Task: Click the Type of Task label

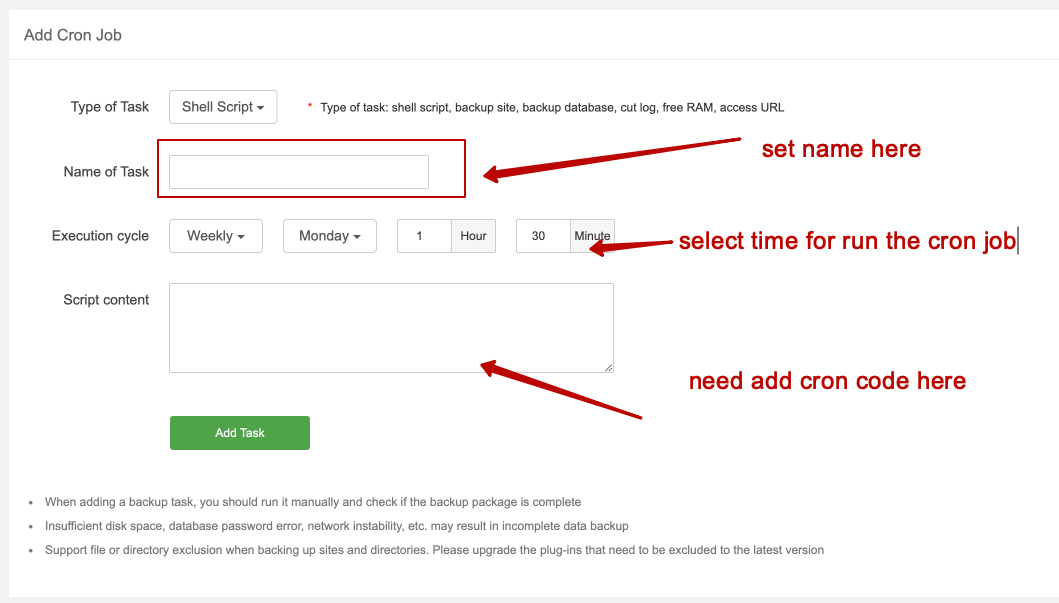Action: point(109,107)
